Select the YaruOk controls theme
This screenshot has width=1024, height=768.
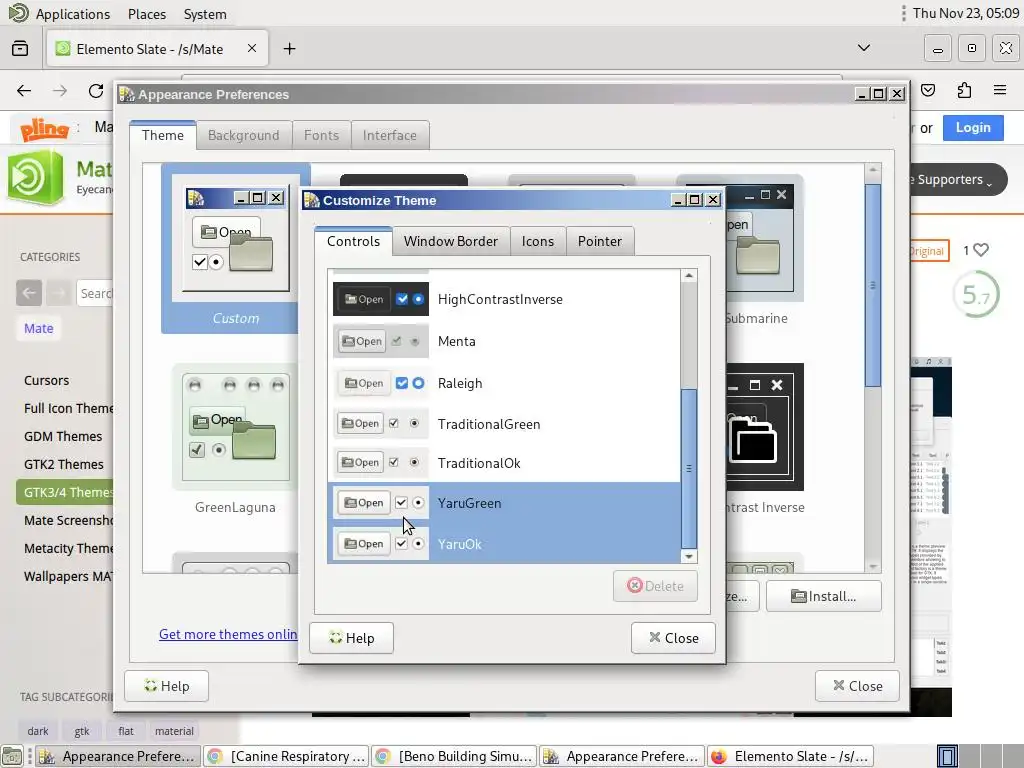[x=504, y=543]
